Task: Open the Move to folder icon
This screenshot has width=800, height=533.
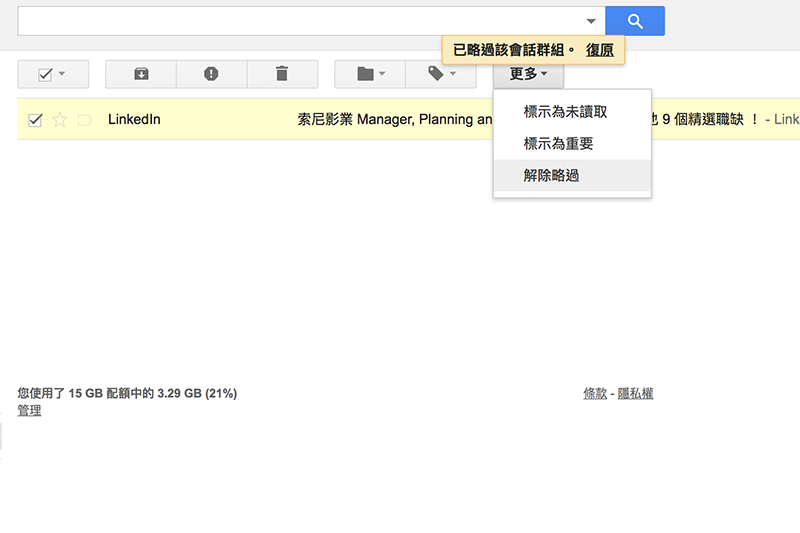Action: 369,74
